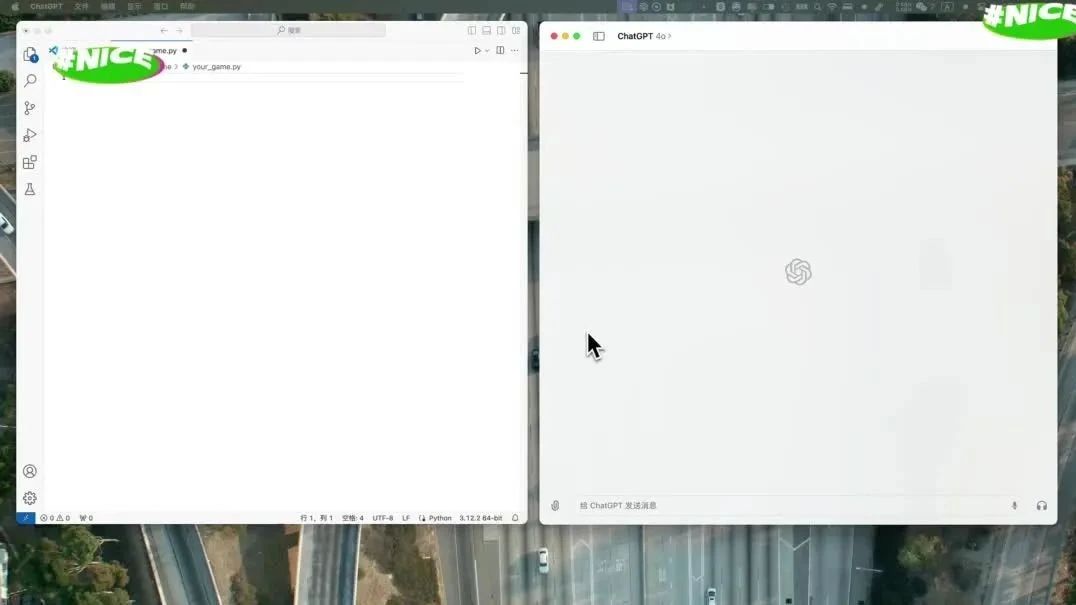Open the run options dropdown arrow

pos(487,51)
